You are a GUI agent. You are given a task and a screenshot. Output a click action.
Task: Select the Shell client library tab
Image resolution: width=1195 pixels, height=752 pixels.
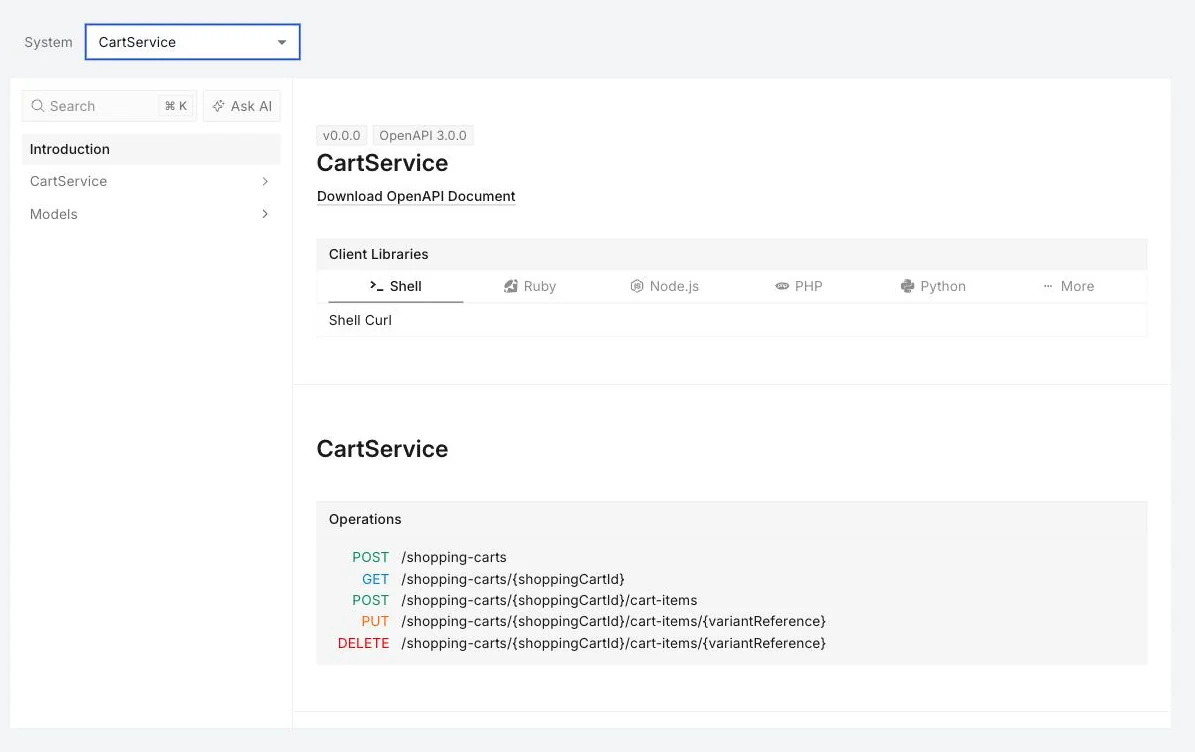click(x=396, y=286)
